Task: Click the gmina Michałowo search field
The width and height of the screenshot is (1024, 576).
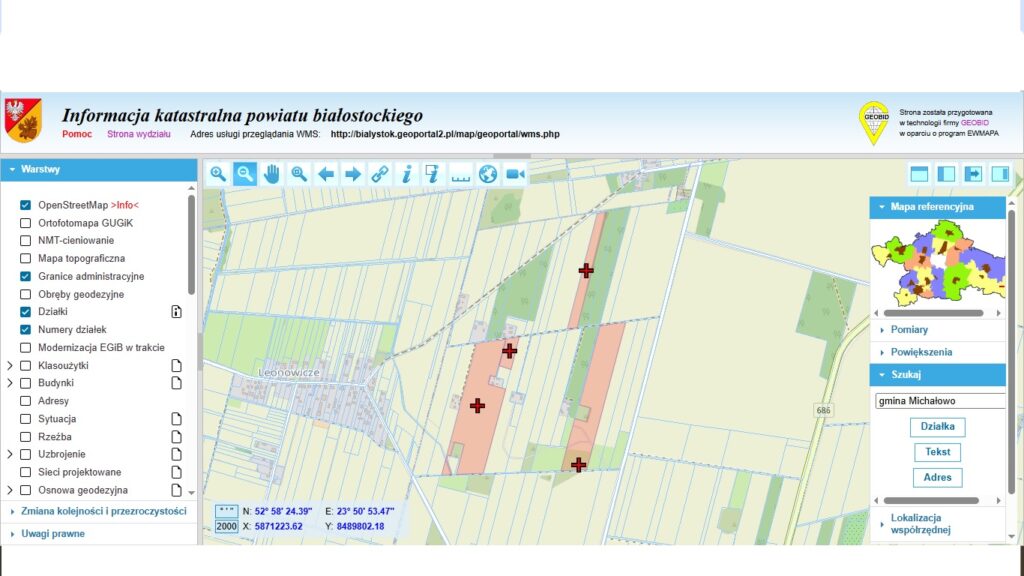Action: click(938, 401)
